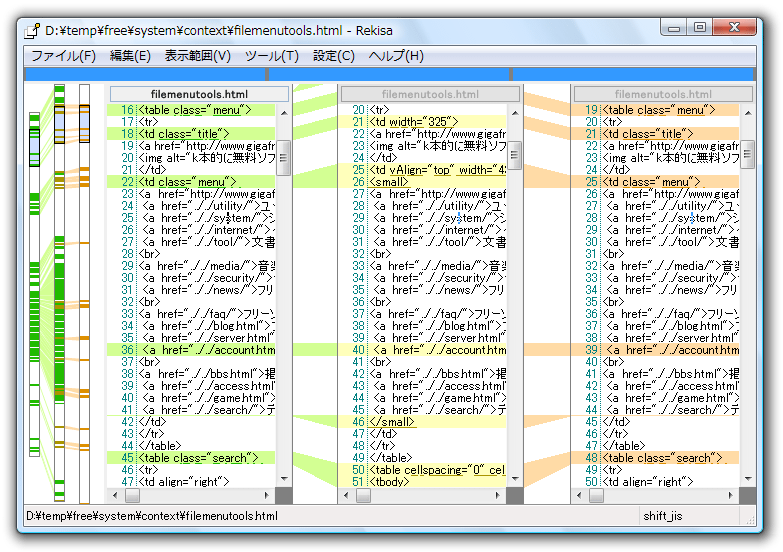Open the 編集(E) menu
The image size is (783, 552).
point(130,55)
